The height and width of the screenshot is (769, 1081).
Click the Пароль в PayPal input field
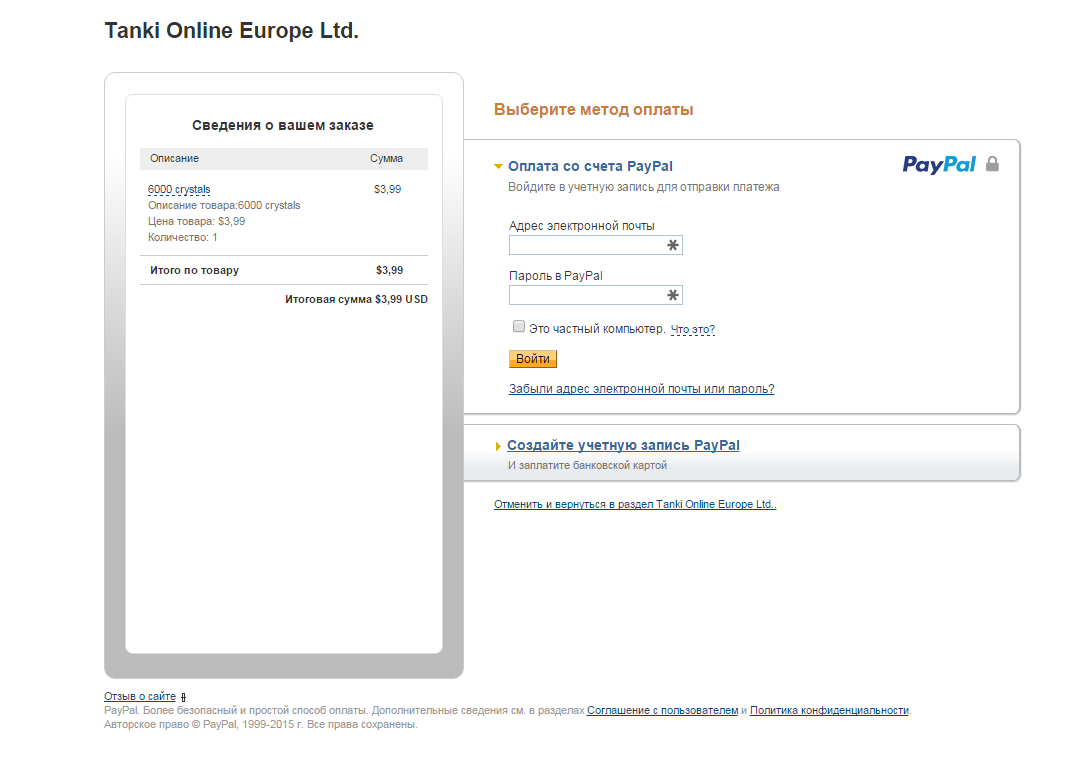coord(596,295)
